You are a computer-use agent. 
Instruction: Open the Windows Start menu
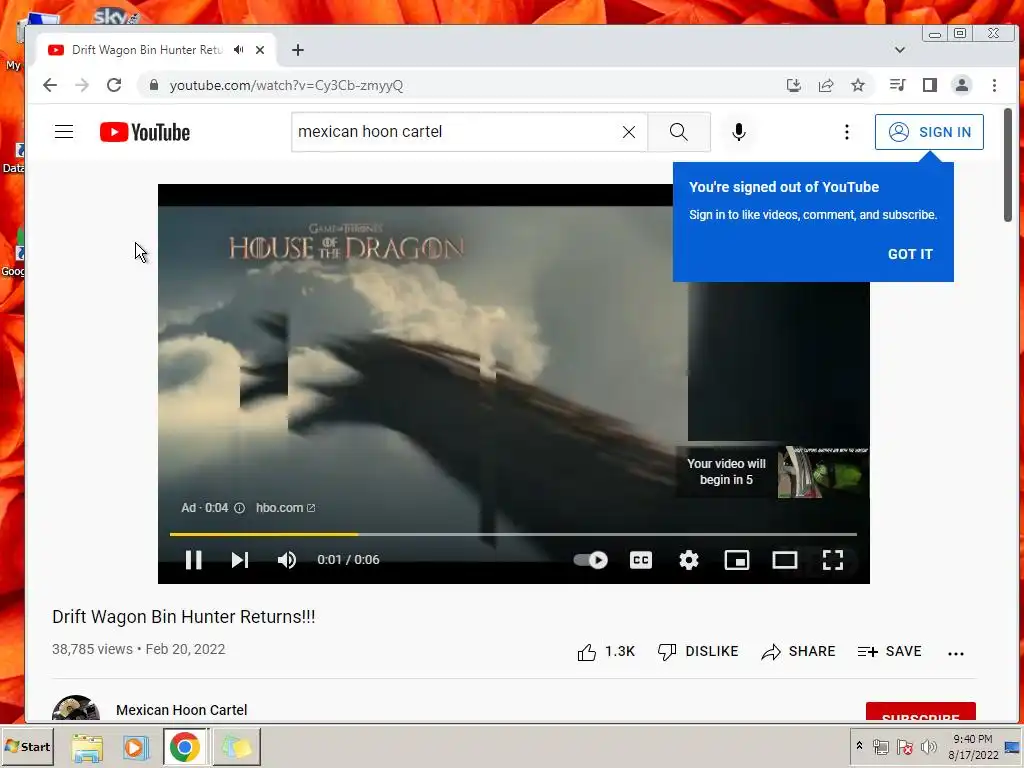pyautogui.click(x=27, y=746)
